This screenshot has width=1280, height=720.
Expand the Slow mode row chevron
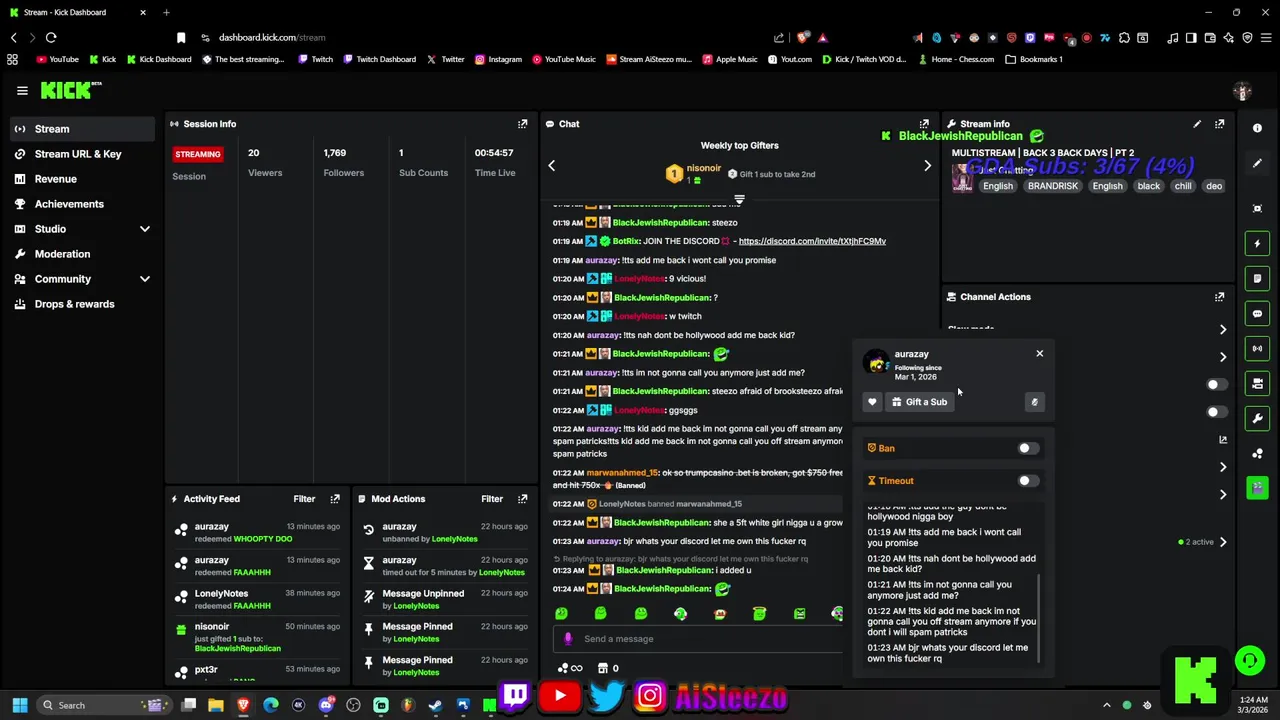point(1222,329)
